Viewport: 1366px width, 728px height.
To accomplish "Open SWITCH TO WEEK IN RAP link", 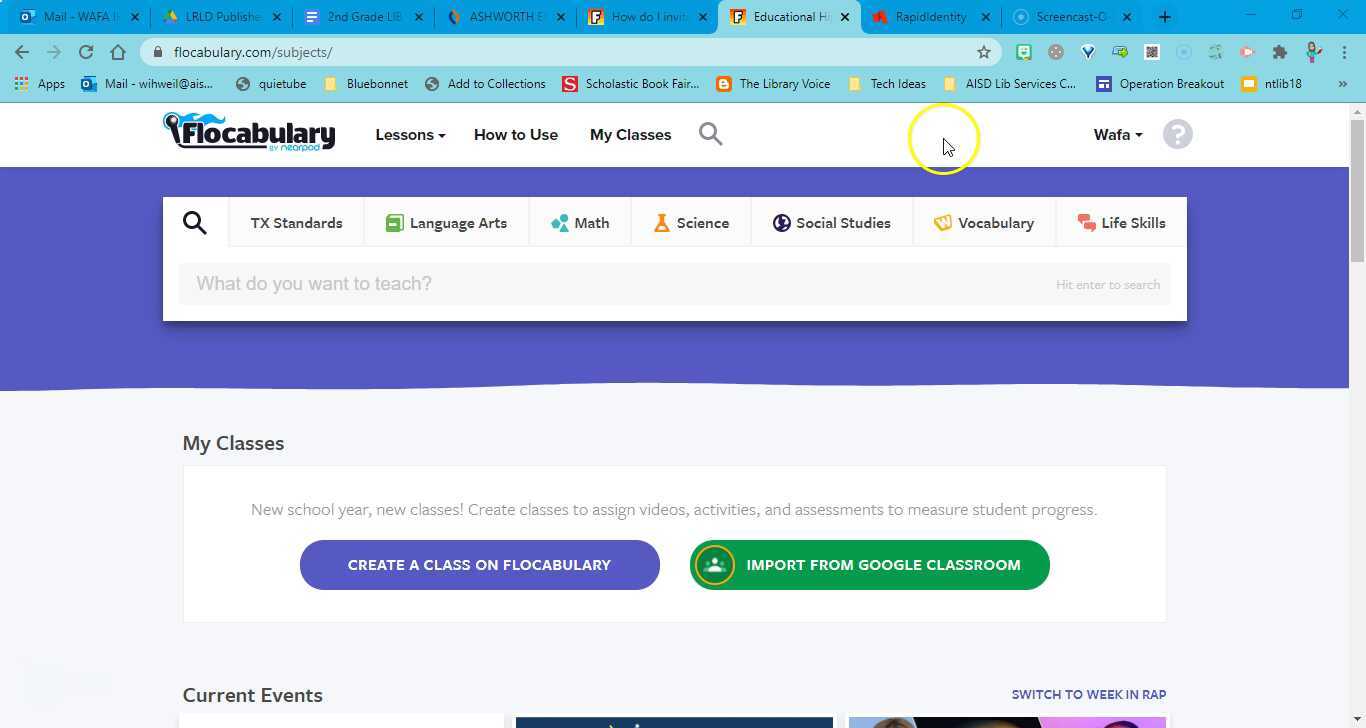I will pos(1088,694).
